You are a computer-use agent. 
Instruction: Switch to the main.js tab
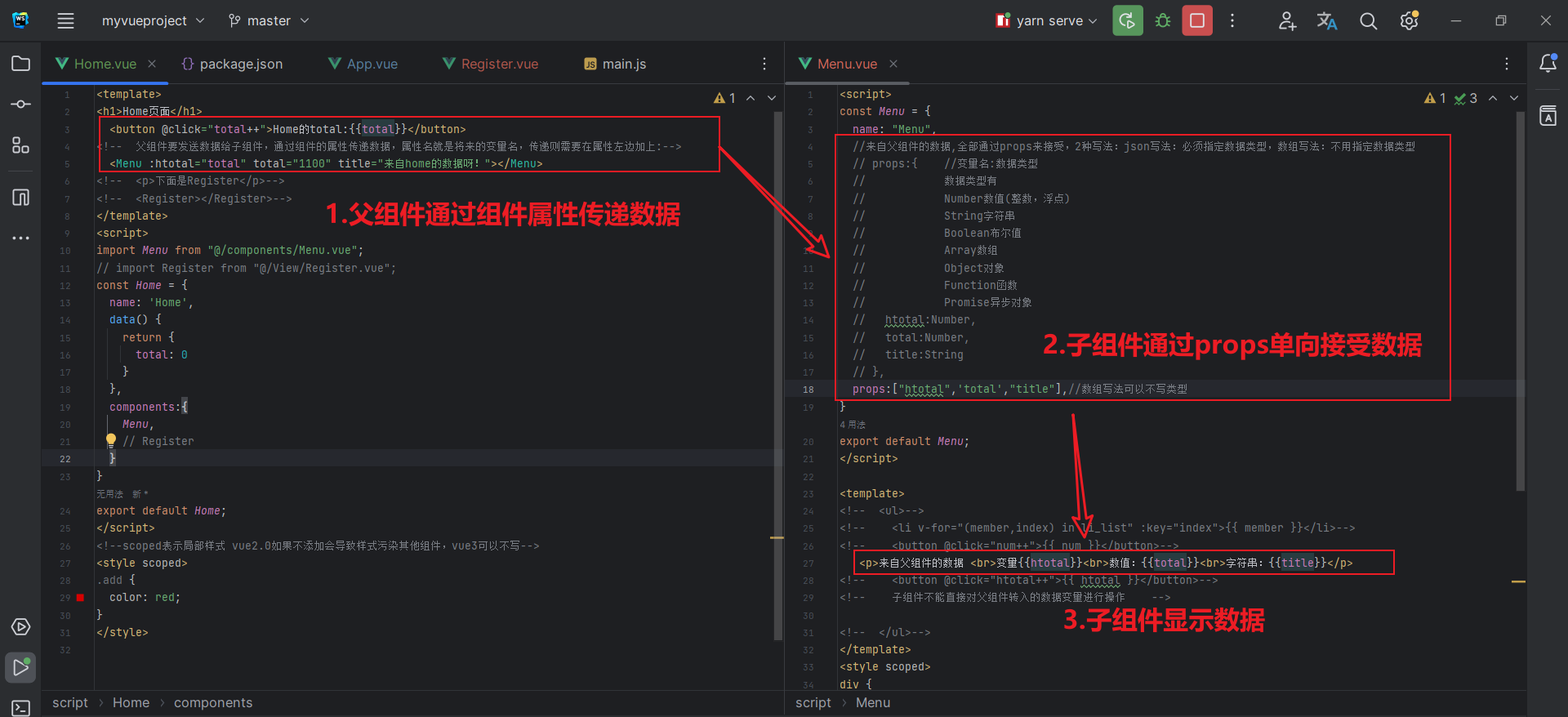(615, 64)
